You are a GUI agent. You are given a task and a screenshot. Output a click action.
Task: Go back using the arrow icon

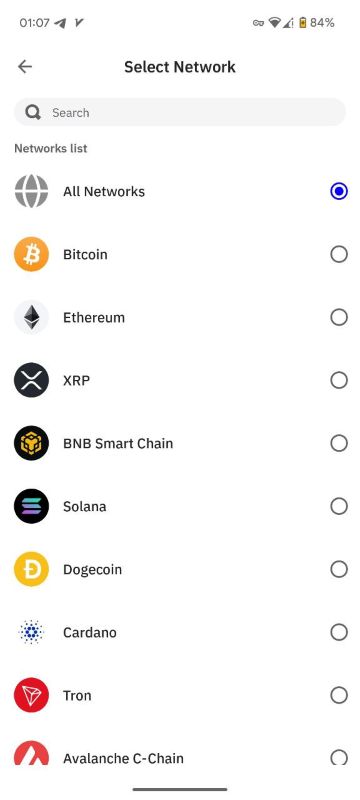coord(24,66)
